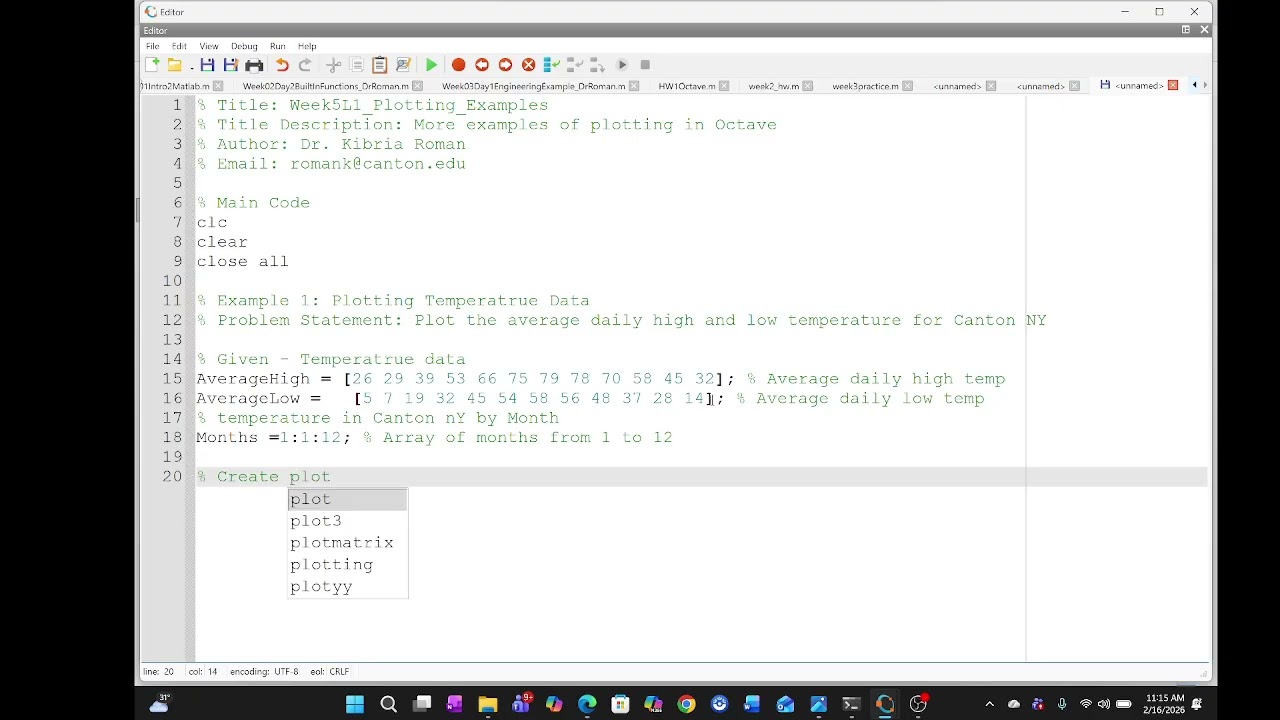This screenshot has height=720, width=1280.
Task: Open the Run menu
Action: 278,46
